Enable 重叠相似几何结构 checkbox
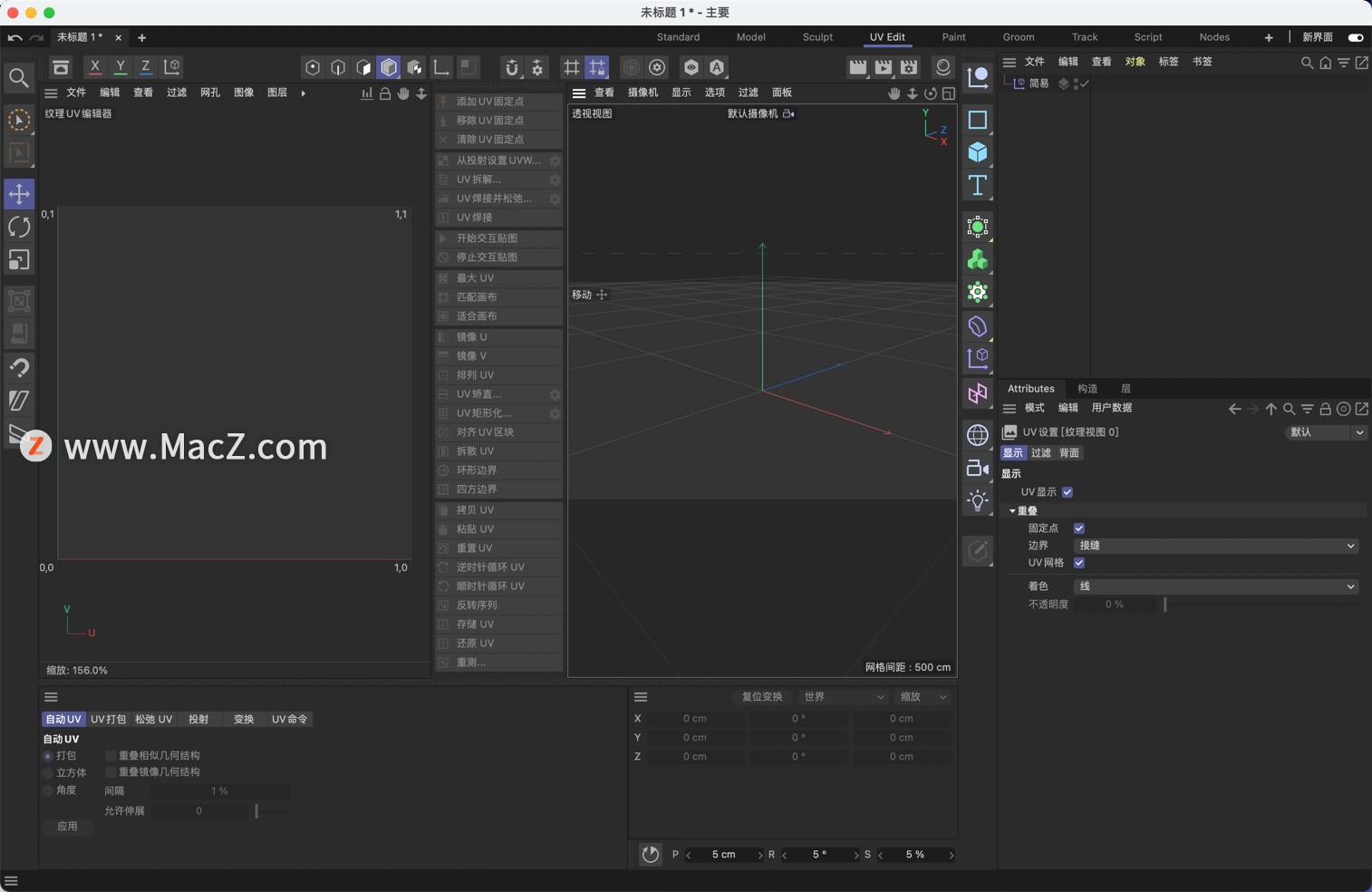 click(111, 755)
